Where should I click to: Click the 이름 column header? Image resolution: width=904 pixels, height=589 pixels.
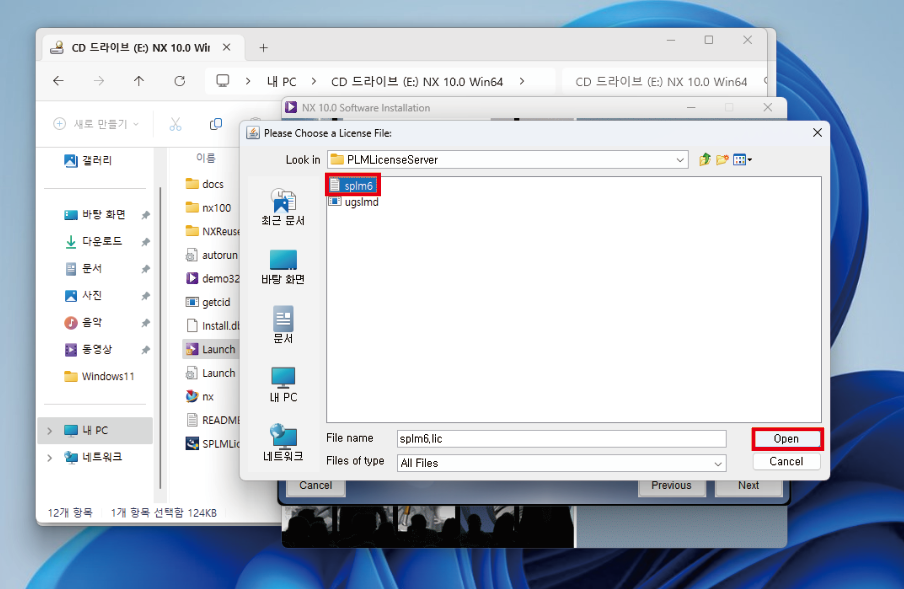(x=205, y=158)
